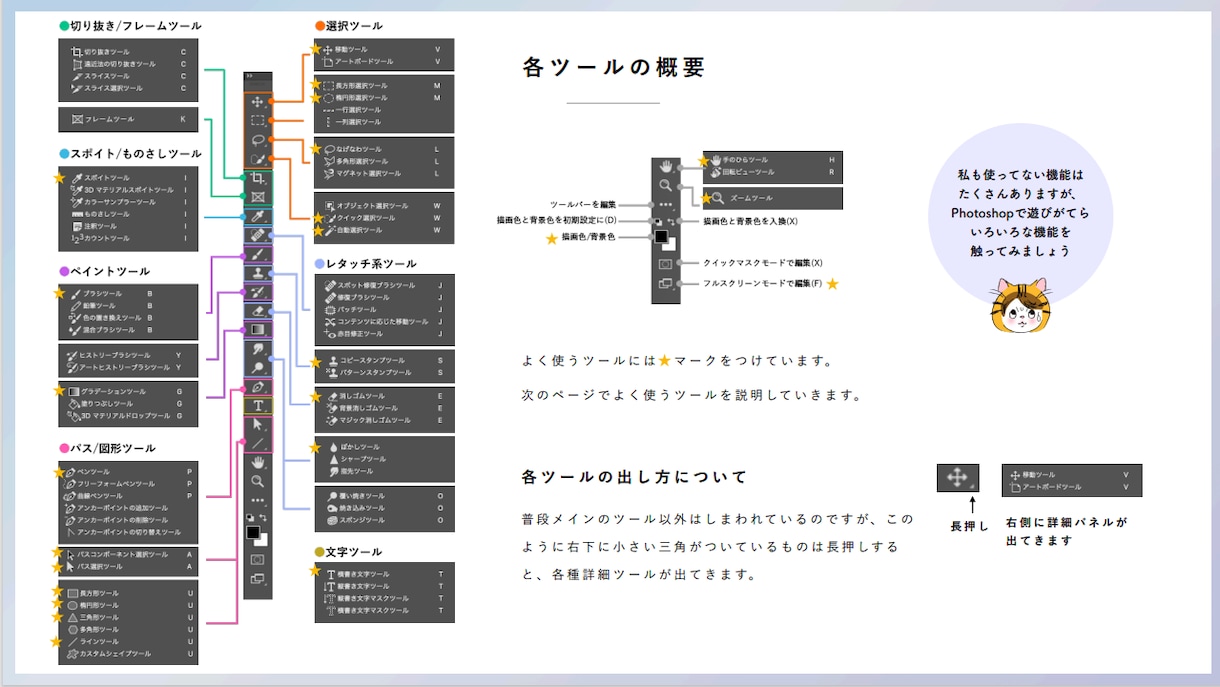Select the Frame tool icon in the tall toolbar
Screen dimensions: 1220x687
pos(257,197)
